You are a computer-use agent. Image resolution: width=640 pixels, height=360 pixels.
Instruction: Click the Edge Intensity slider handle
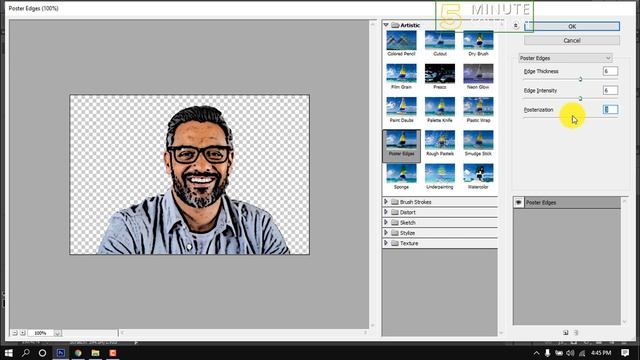coord(580,98)
